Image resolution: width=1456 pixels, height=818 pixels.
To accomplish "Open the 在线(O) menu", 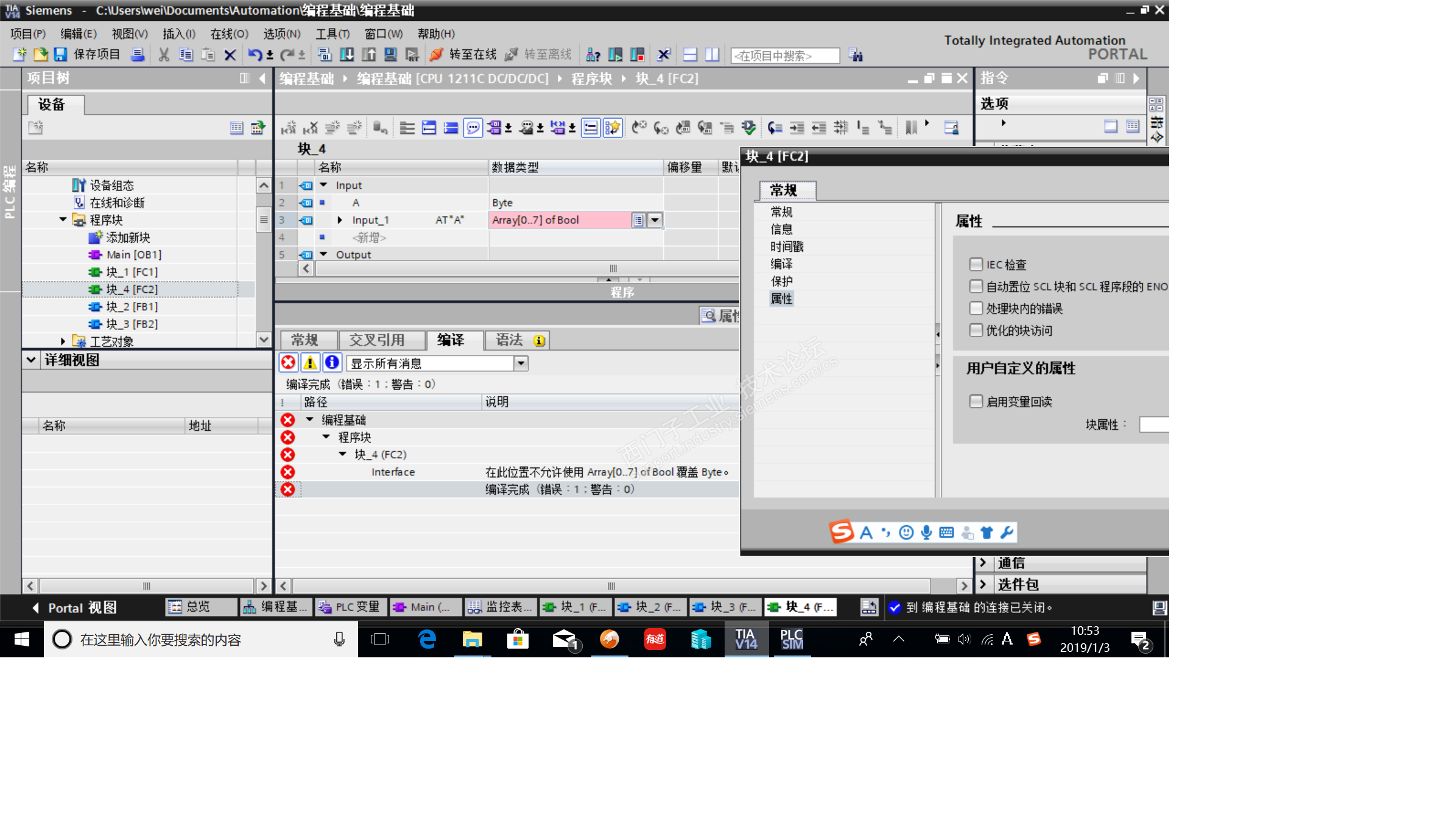I will click(229, 33).
